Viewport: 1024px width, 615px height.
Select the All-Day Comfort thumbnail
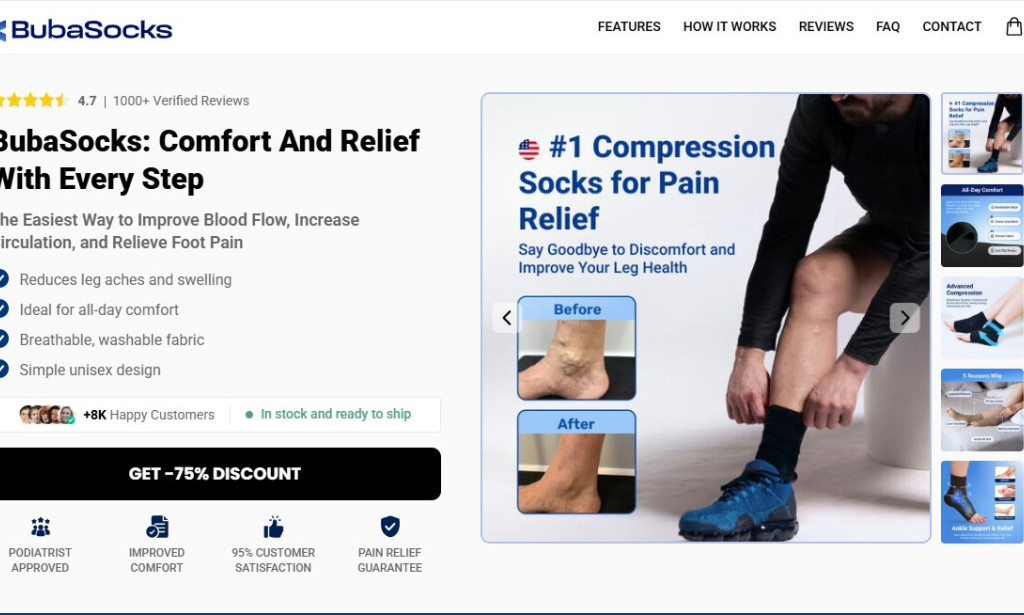982,226
